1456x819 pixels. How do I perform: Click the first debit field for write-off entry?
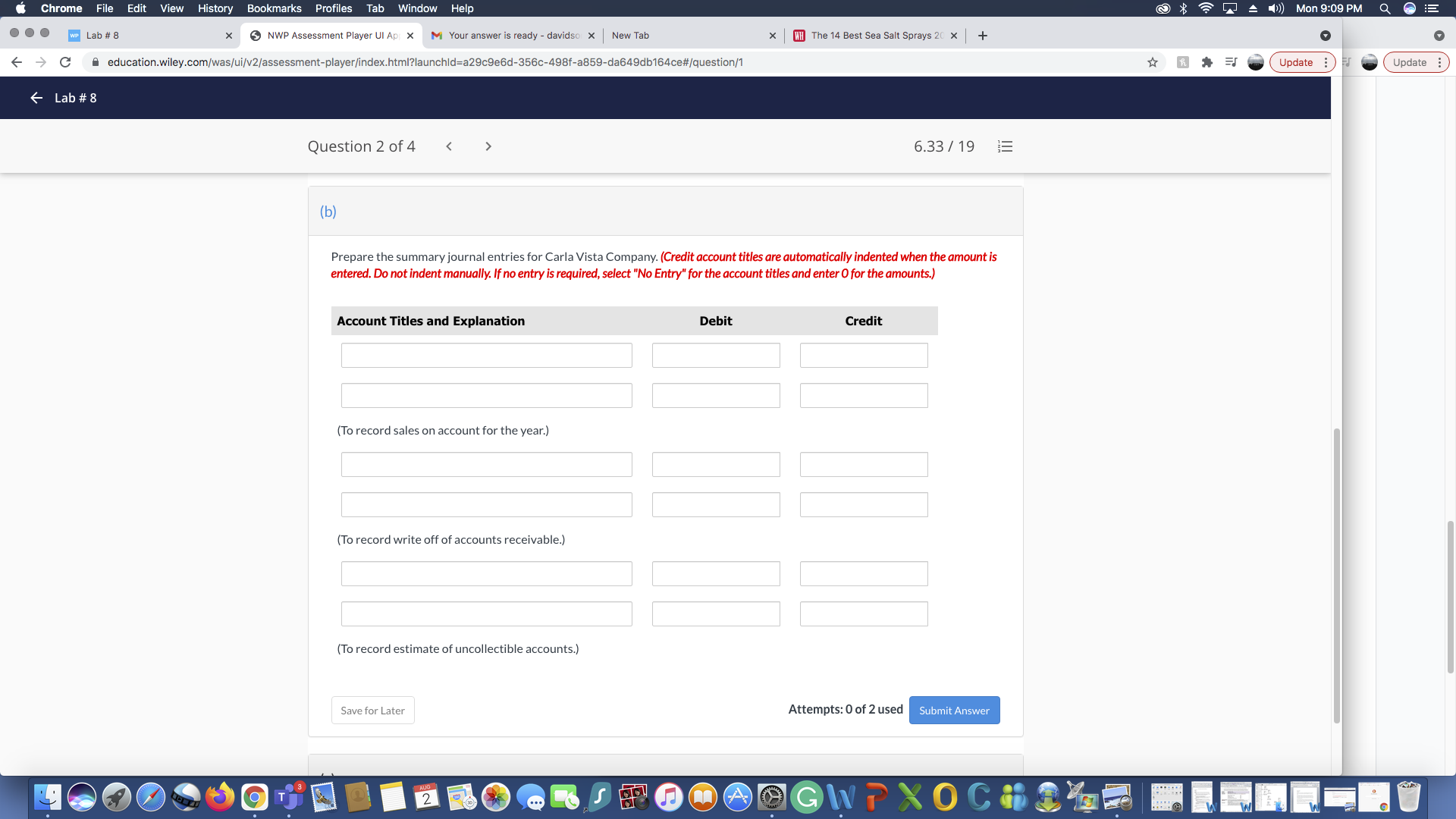click(715, 465)
